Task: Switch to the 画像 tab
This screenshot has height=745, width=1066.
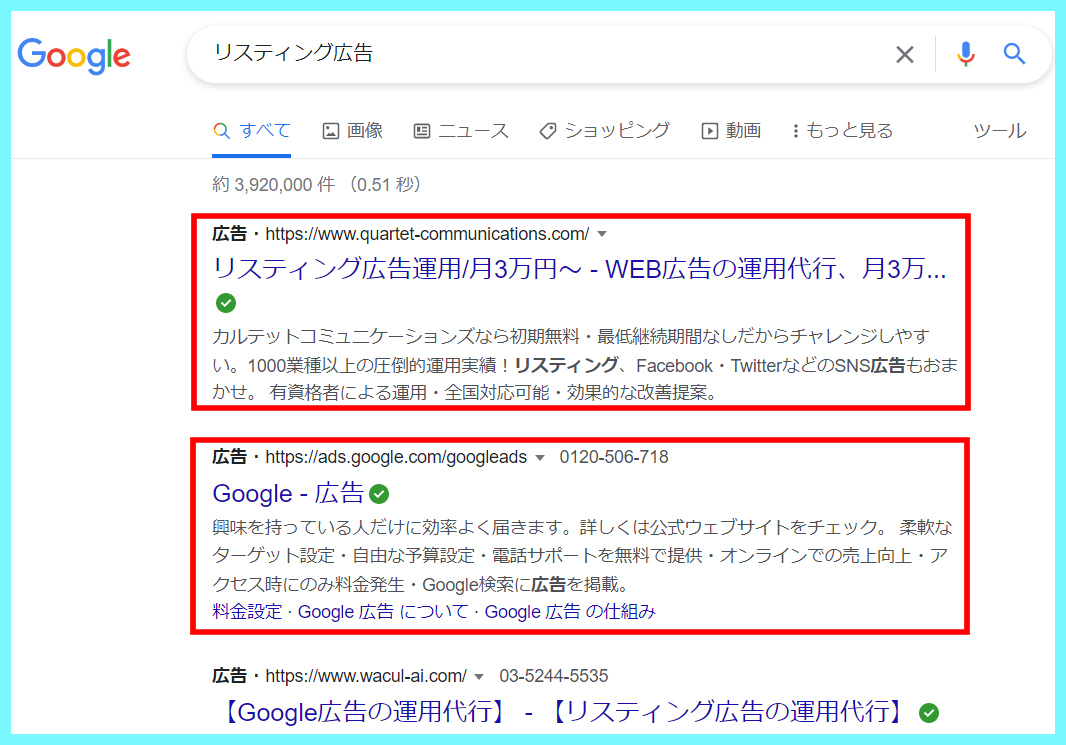Action: click(352, 131)
